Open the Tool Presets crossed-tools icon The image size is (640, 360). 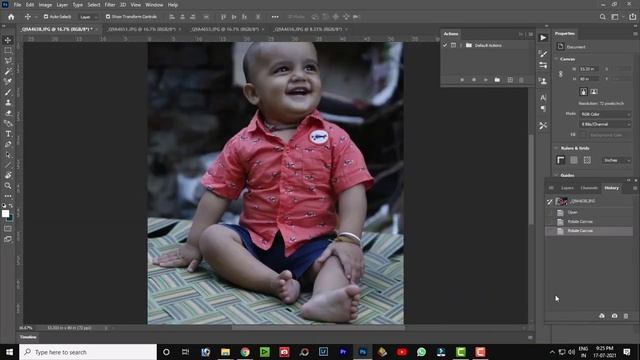click(543, 126)
